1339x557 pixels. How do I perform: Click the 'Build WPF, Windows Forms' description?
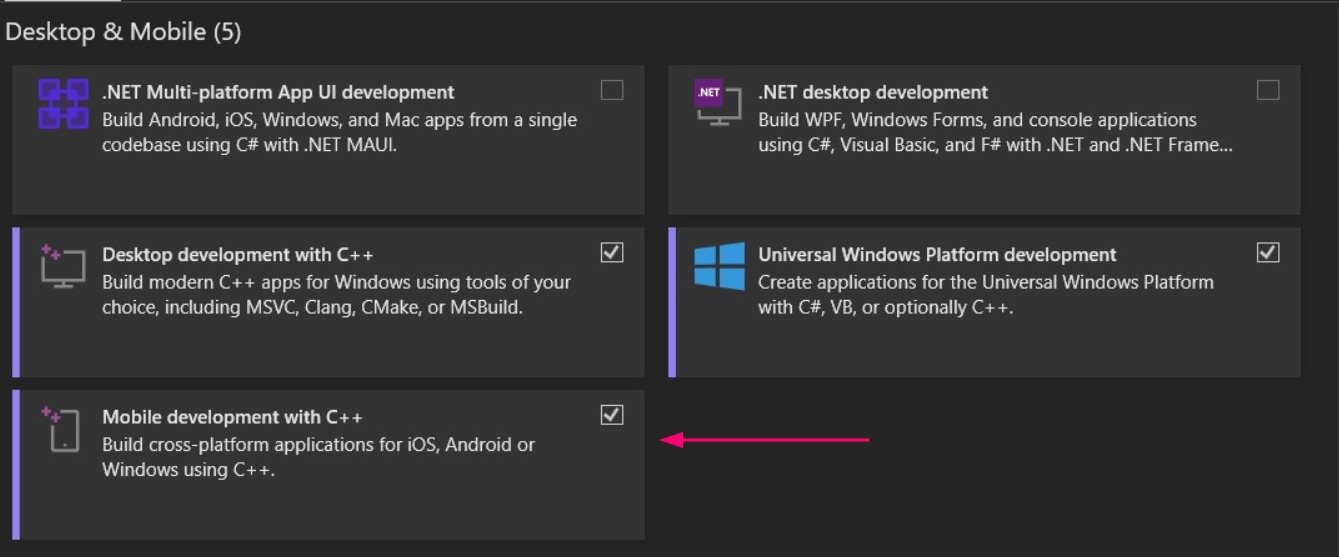pos(995,132)
